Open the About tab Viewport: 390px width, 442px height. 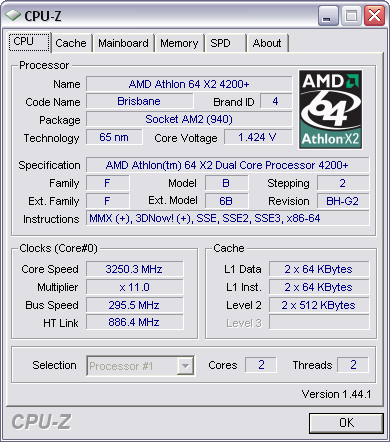point(267,43)
